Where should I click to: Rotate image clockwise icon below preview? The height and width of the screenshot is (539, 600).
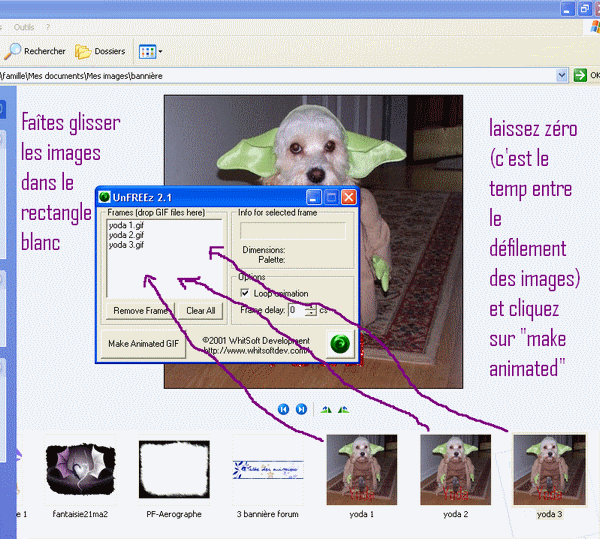(326, 410)
